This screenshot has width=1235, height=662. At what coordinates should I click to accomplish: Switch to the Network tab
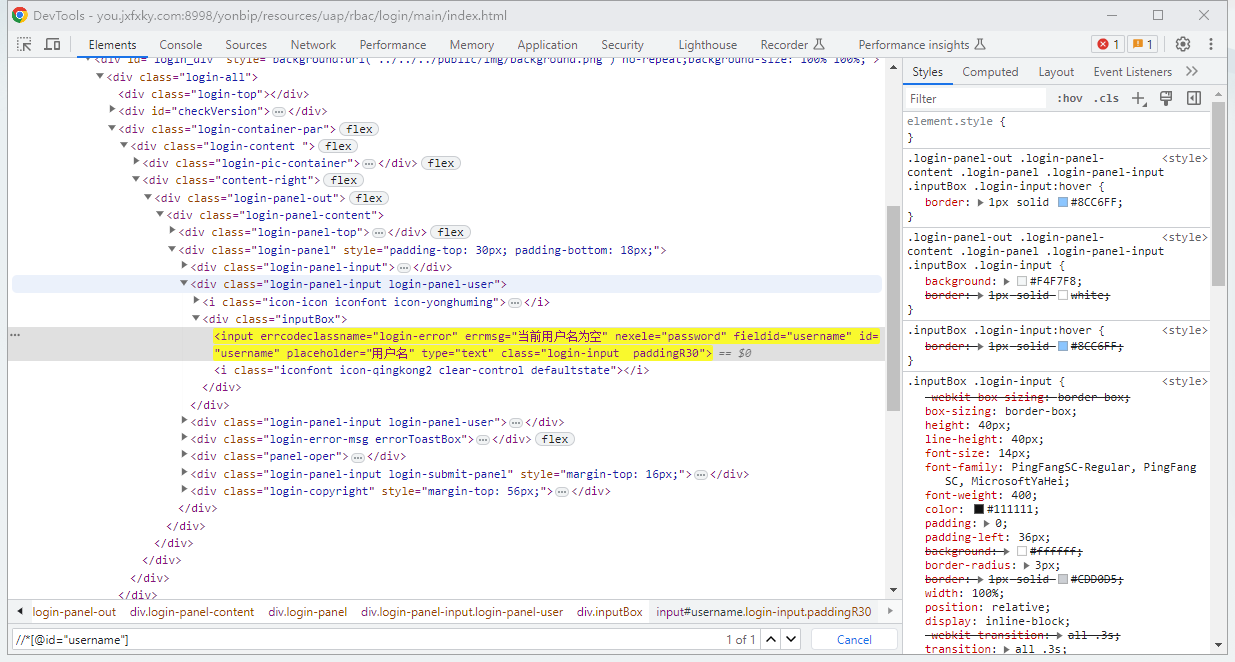[x=313, y=45]
